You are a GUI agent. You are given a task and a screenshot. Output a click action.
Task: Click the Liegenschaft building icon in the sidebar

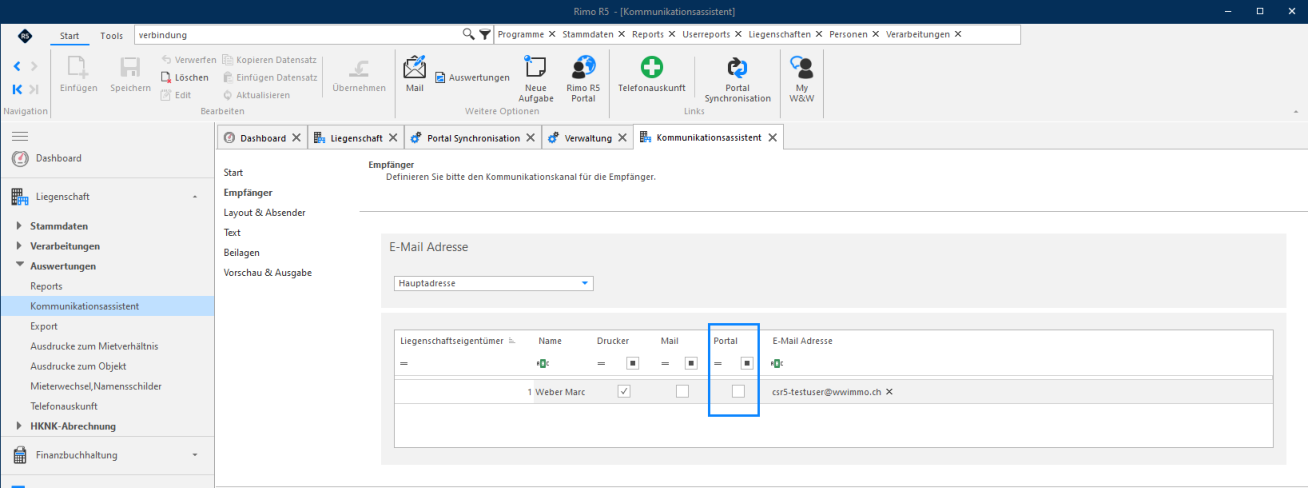(x=19, y=197)
